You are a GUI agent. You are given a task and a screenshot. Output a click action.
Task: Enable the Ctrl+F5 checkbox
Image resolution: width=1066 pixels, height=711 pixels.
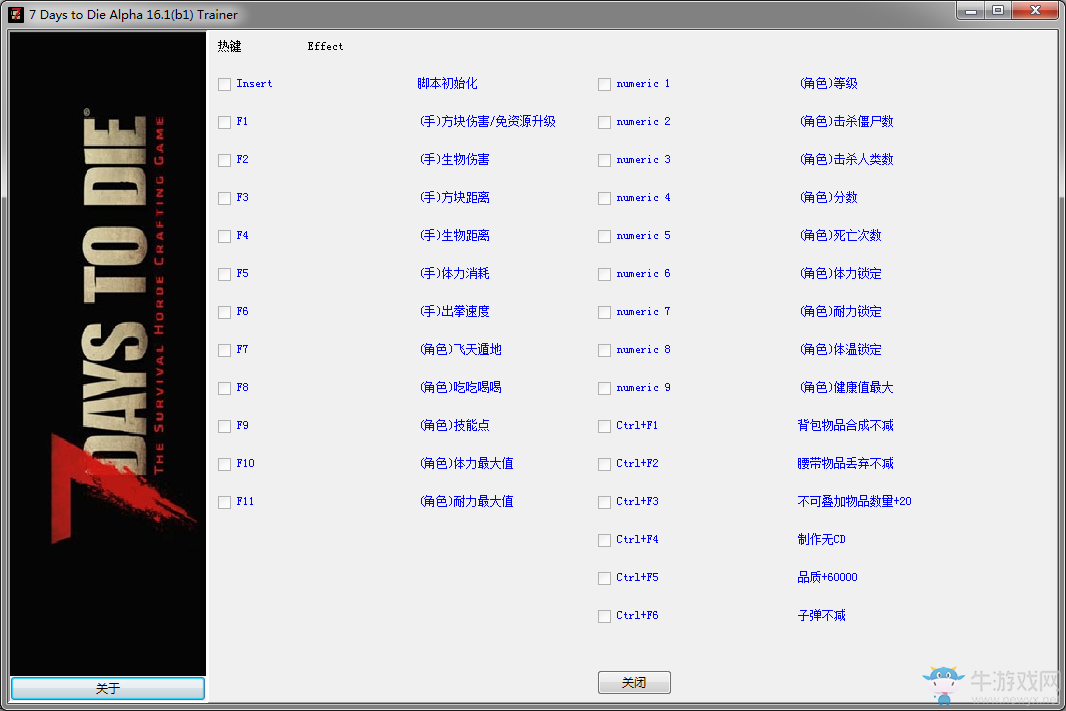[x=604, y=579]
